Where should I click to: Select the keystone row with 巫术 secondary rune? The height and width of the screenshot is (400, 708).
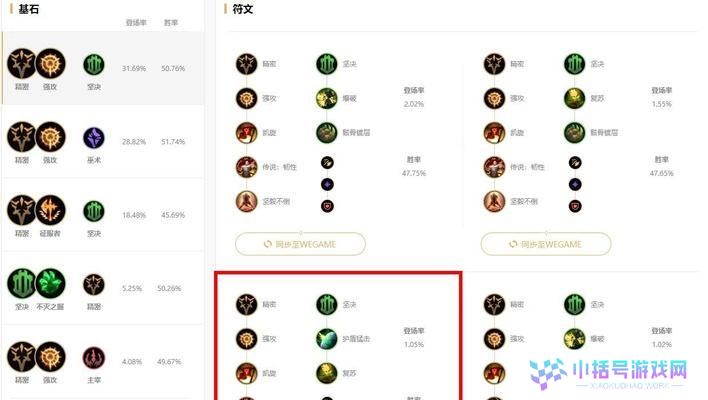coord(103,141)
